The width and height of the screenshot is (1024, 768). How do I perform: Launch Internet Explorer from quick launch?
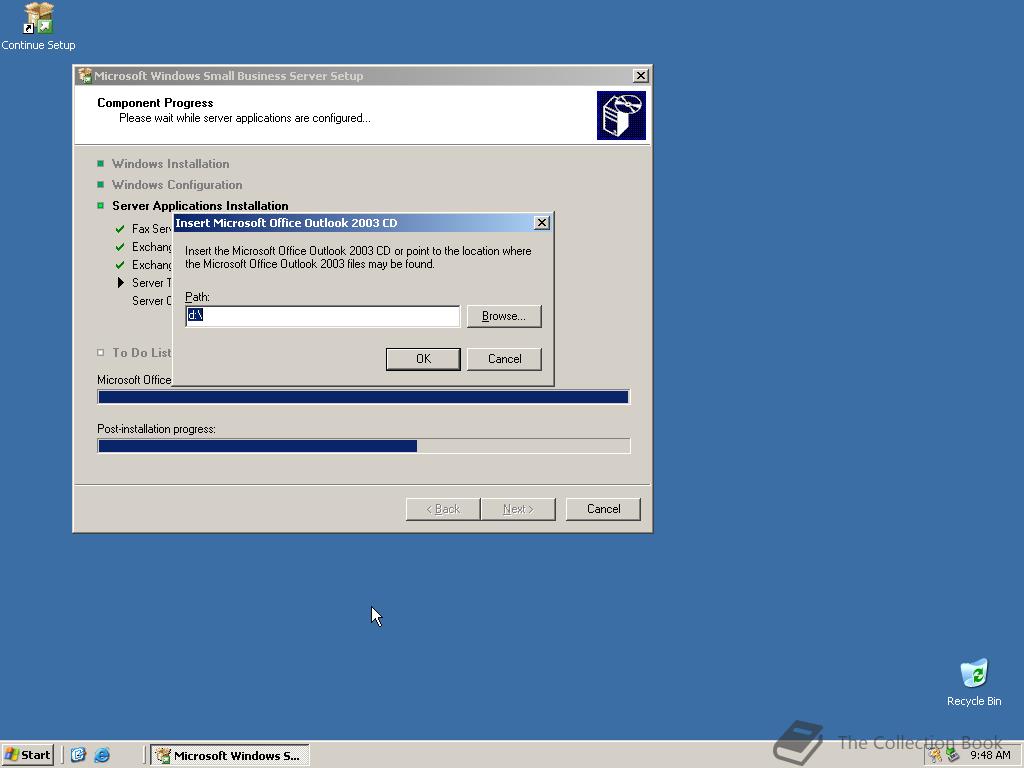click(x=102, y=755)
